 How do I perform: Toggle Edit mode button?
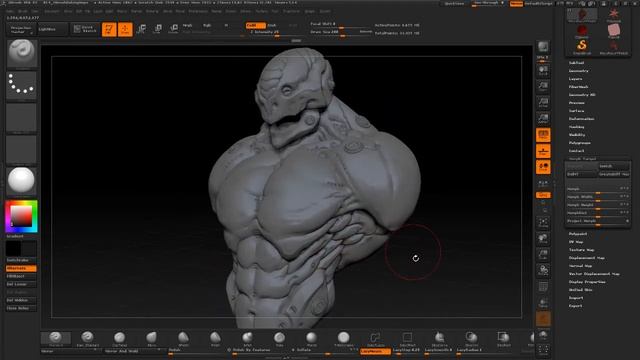click(109, 29)
